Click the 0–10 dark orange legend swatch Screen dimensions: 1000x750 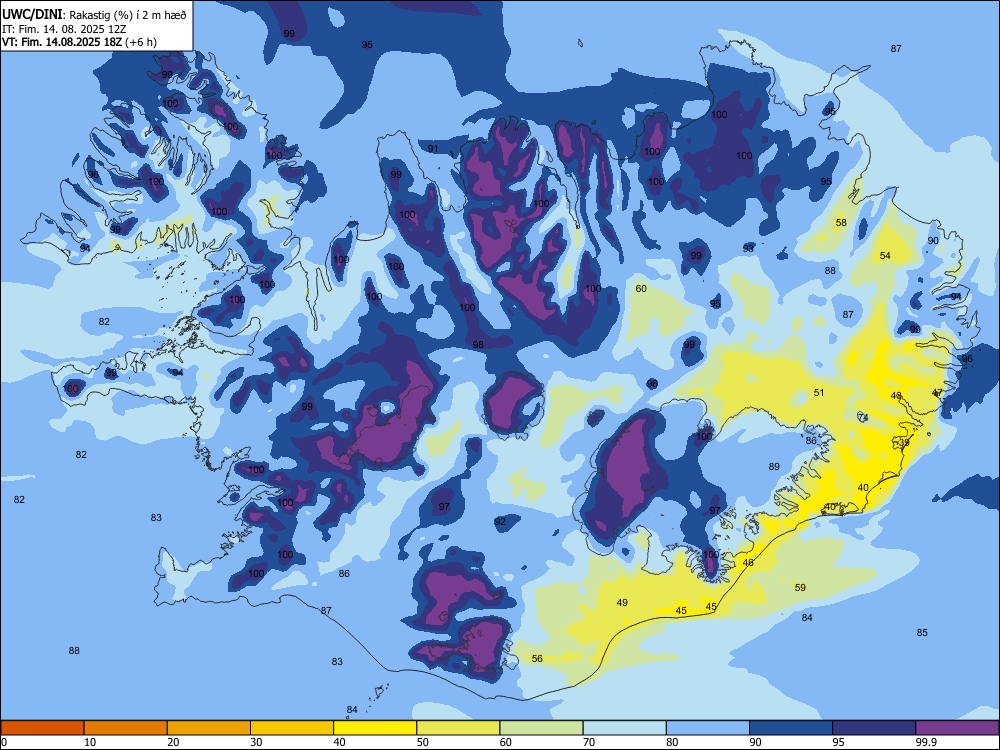[42, 728]
